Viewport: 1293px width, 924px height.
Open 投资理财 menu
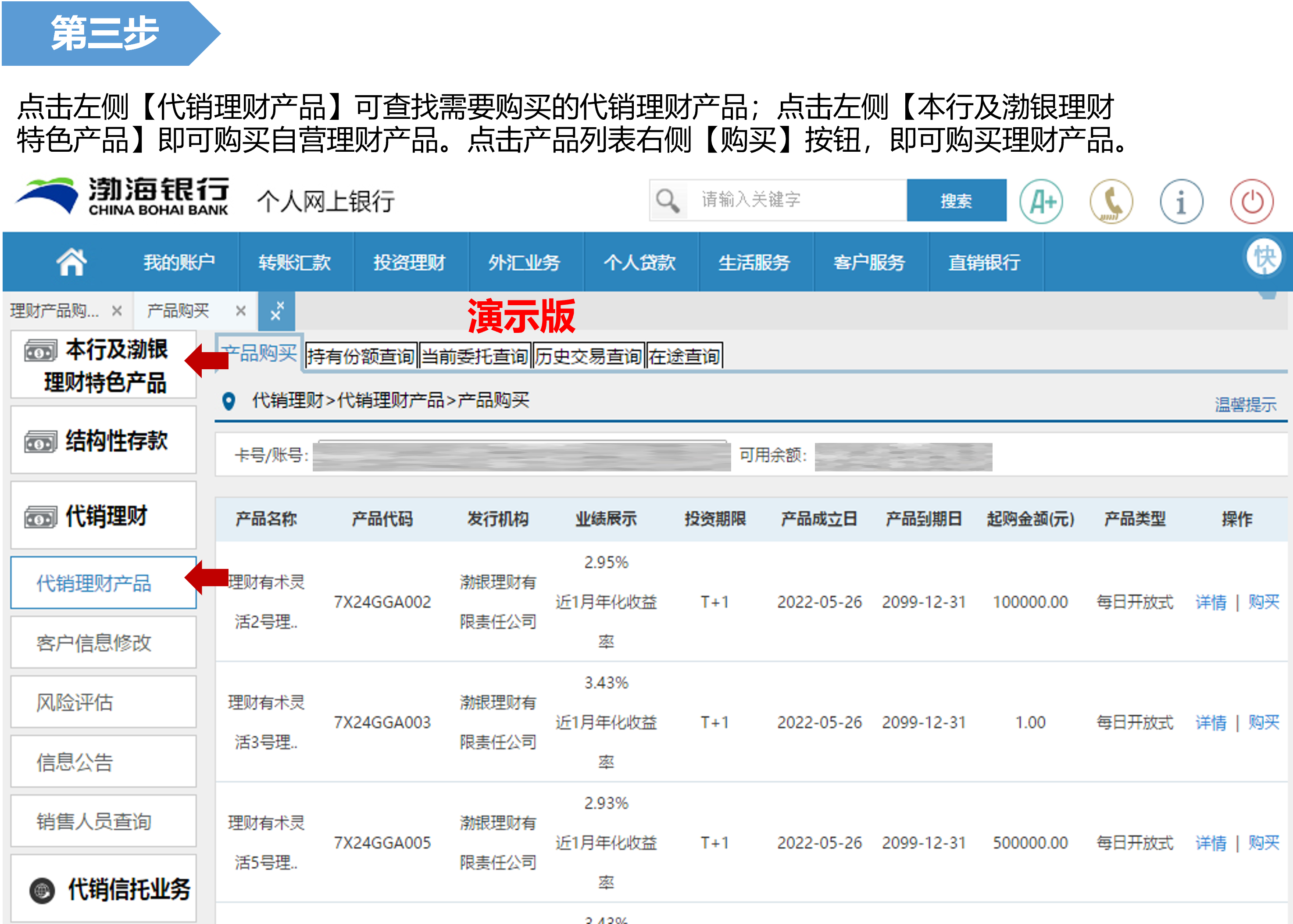pyautogui.click(x=409, y=262)
